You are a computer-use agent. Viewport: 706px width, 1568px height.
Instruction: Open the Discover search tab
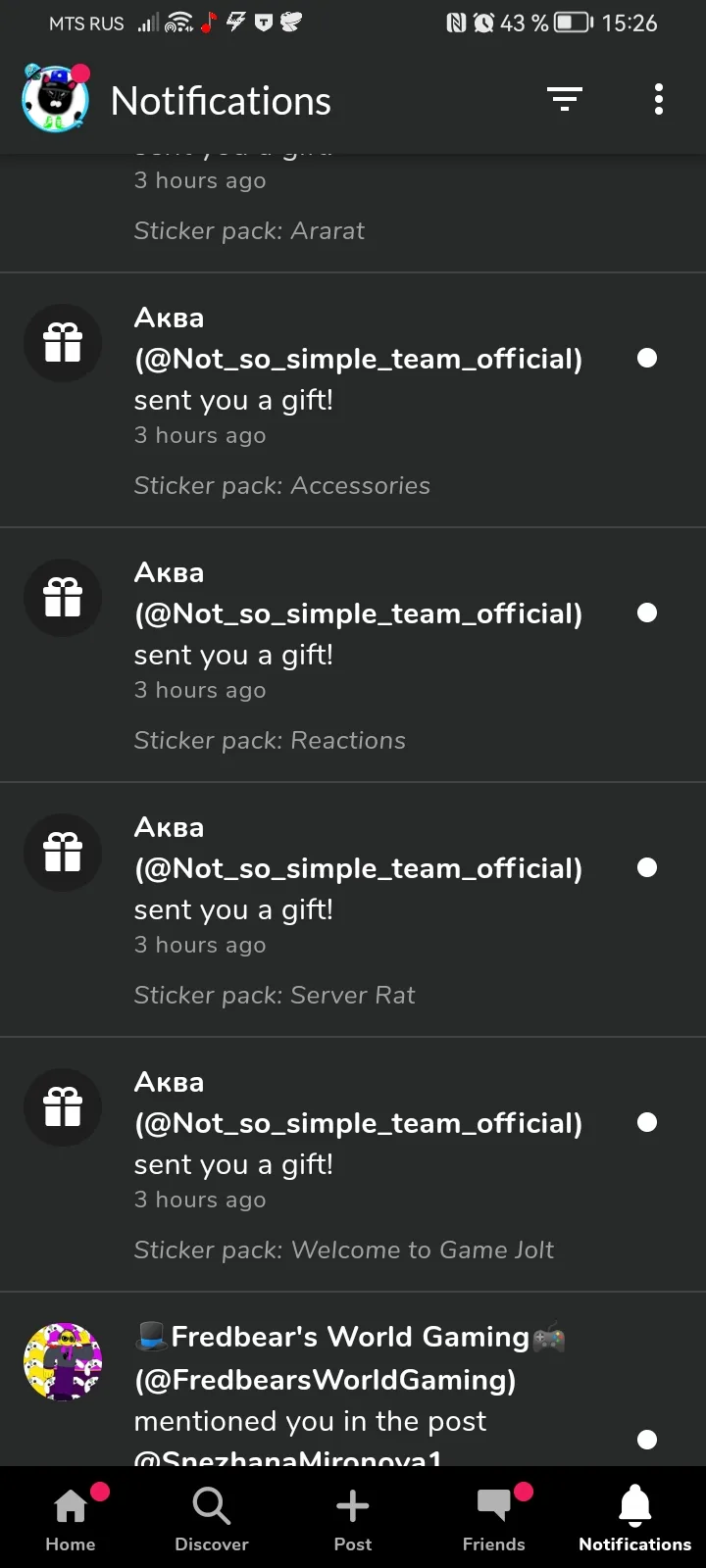point(212,1517)
